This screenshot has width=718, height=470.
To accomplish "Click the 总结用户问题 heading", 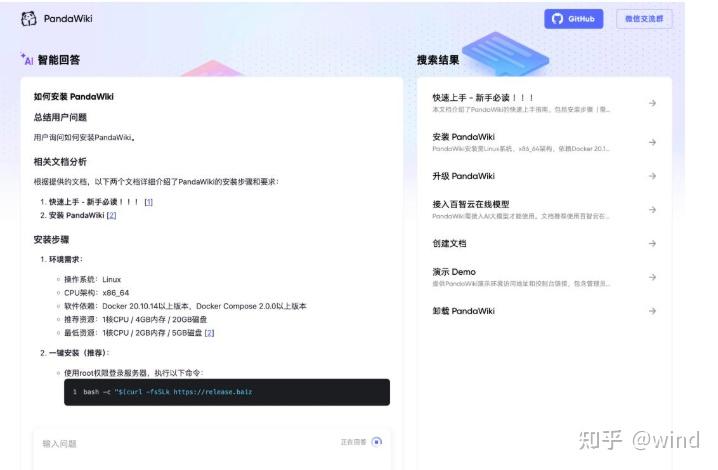I will pyautogui.click(x=60, y=117).
